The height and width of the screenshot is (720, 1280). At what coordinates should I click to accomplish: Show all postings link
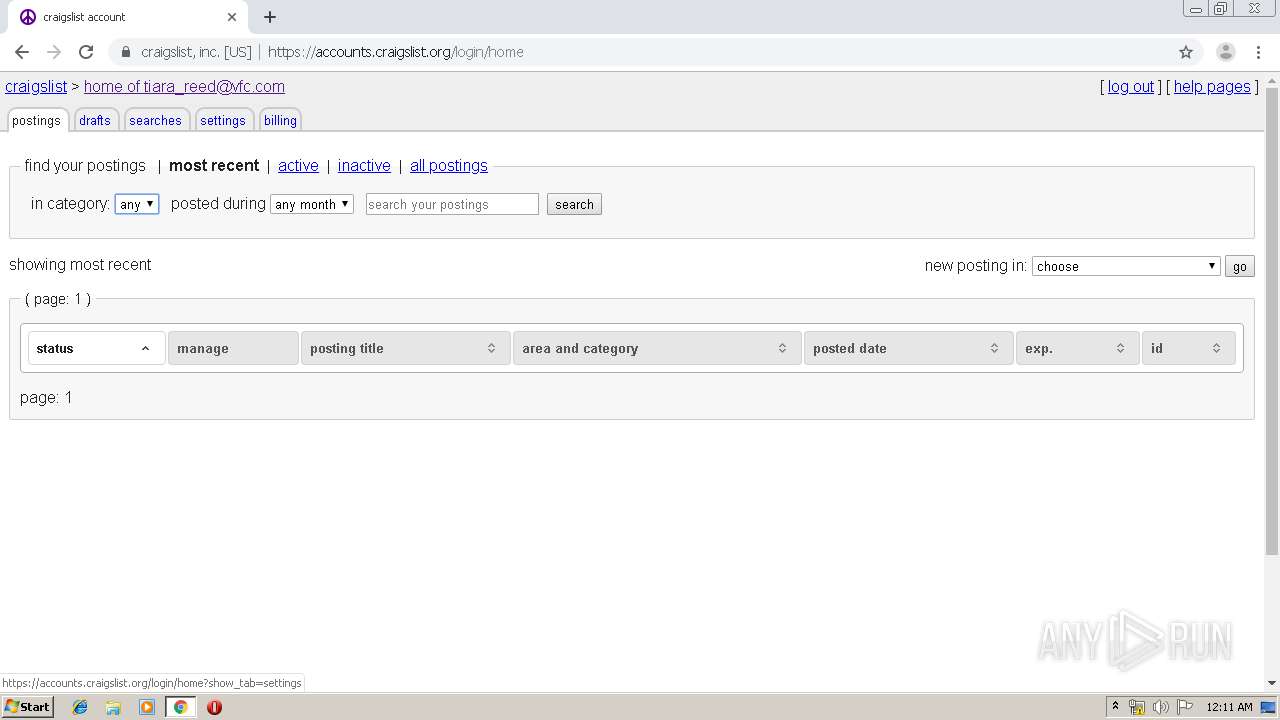tap(449, 165)
